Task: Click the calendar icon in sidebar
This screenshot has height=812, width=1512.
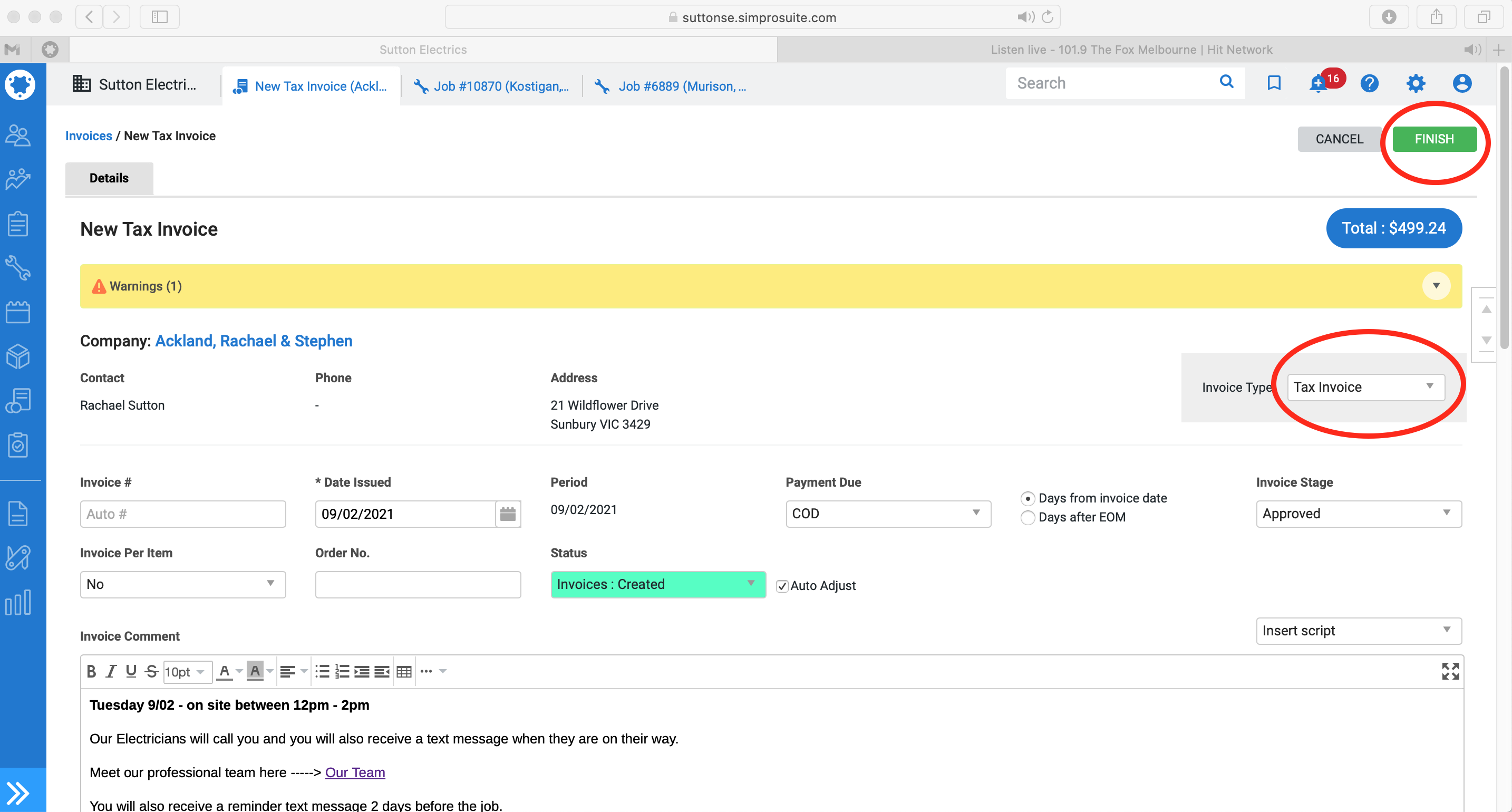Action: tap(18, 312)
